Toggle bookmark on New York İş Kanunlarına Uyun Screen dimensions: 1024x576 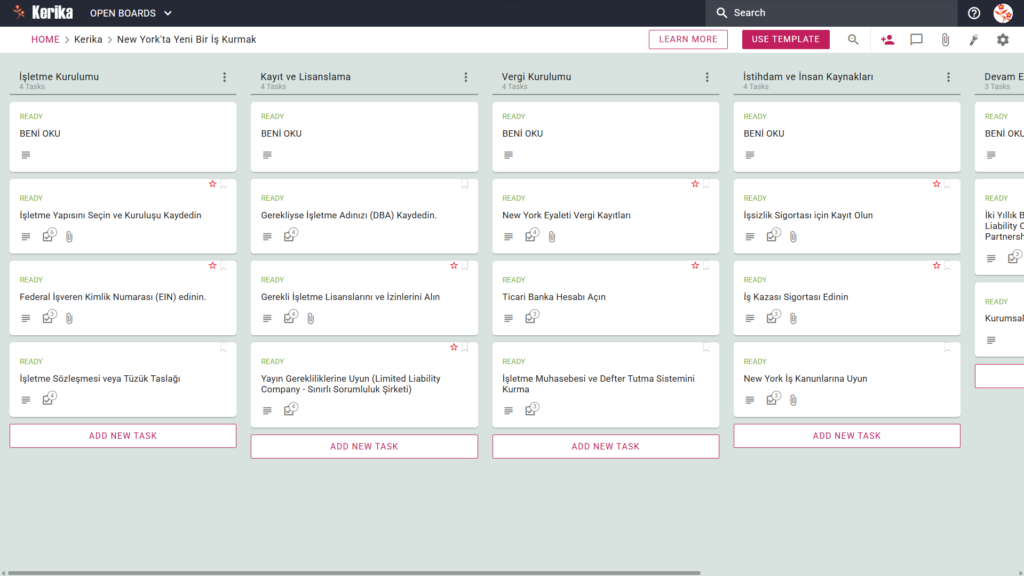point(948,348)
